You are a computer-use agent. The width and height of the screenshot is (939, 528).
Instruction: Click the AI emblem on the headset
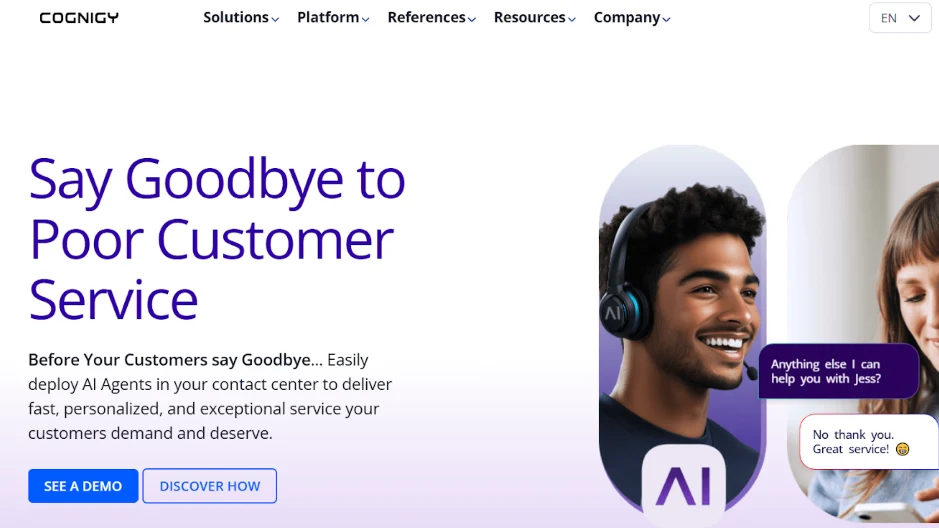(x=613, y=313)
